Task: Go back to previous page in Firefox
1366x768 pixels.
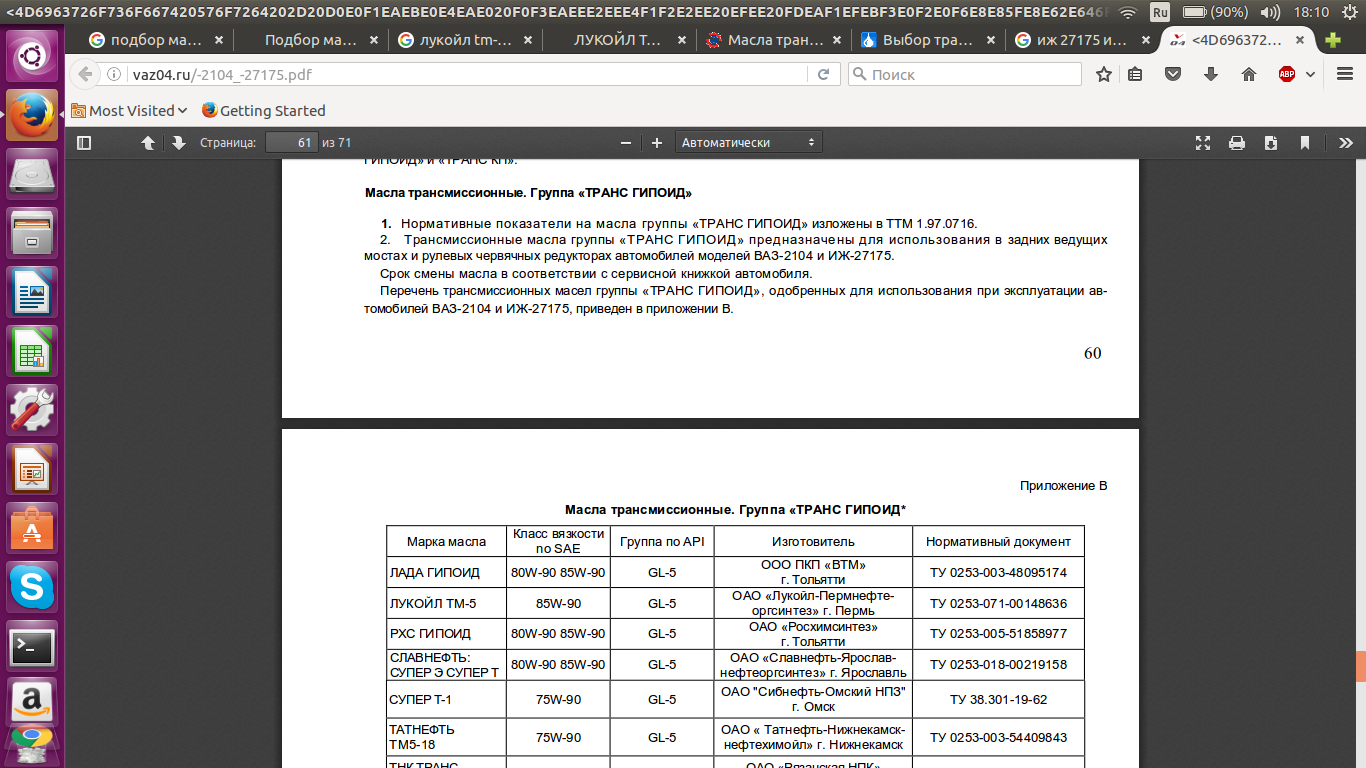Action: pyautogui.click(x=86, y=75)
